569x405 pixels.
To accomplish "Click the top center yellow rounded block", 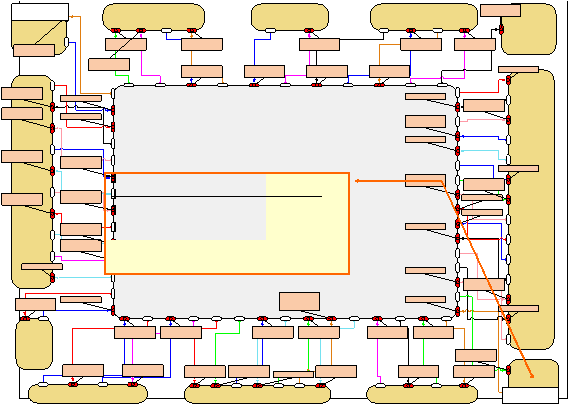I will [x=290, y=17].
